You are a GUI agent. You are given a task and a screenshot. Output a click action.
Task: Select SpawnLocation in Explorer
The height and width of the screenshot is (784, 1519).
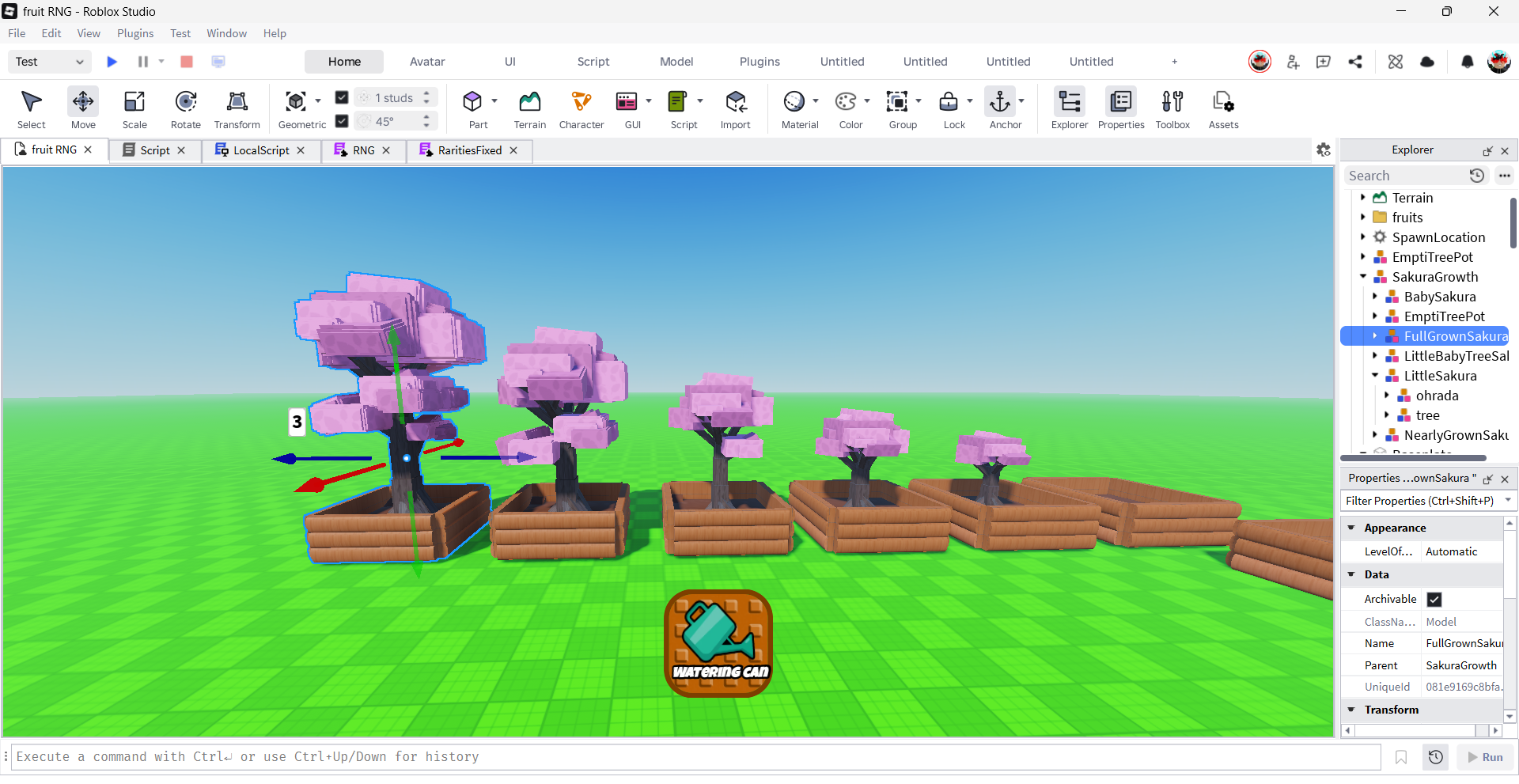1438,237
